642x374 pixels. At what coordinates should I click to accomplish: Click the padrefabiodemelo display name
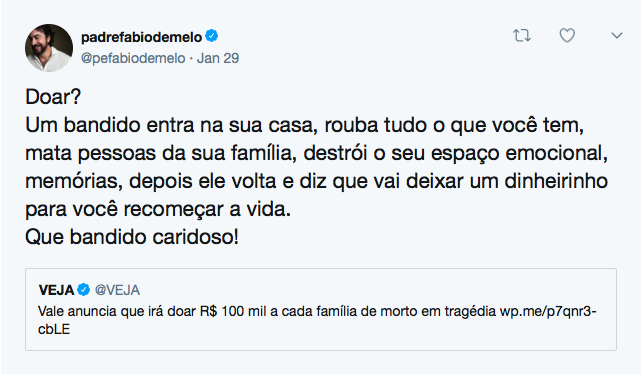pyautogui.click(x=141, y=37)
